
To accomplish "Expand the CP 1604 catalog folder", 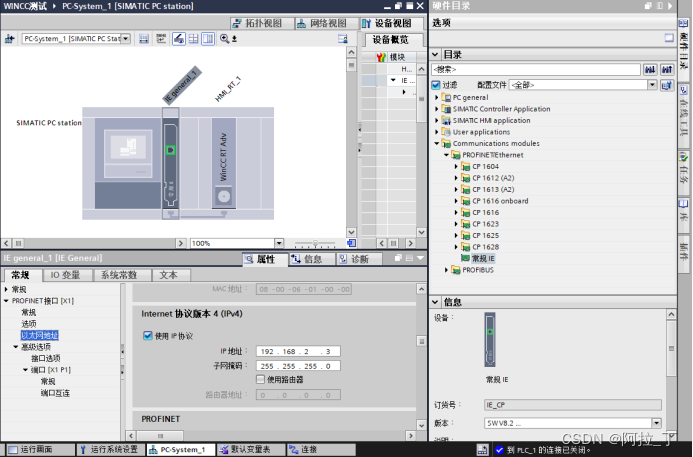I will click(456, 166).
